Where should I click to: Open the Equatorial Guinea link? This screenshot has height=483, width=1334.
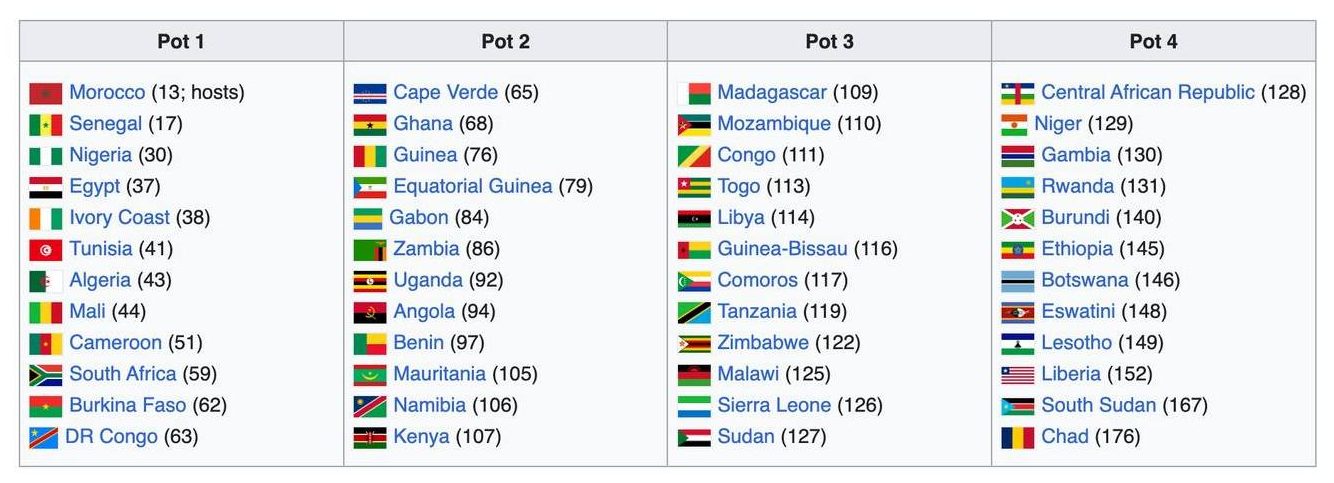click(472, 186)
